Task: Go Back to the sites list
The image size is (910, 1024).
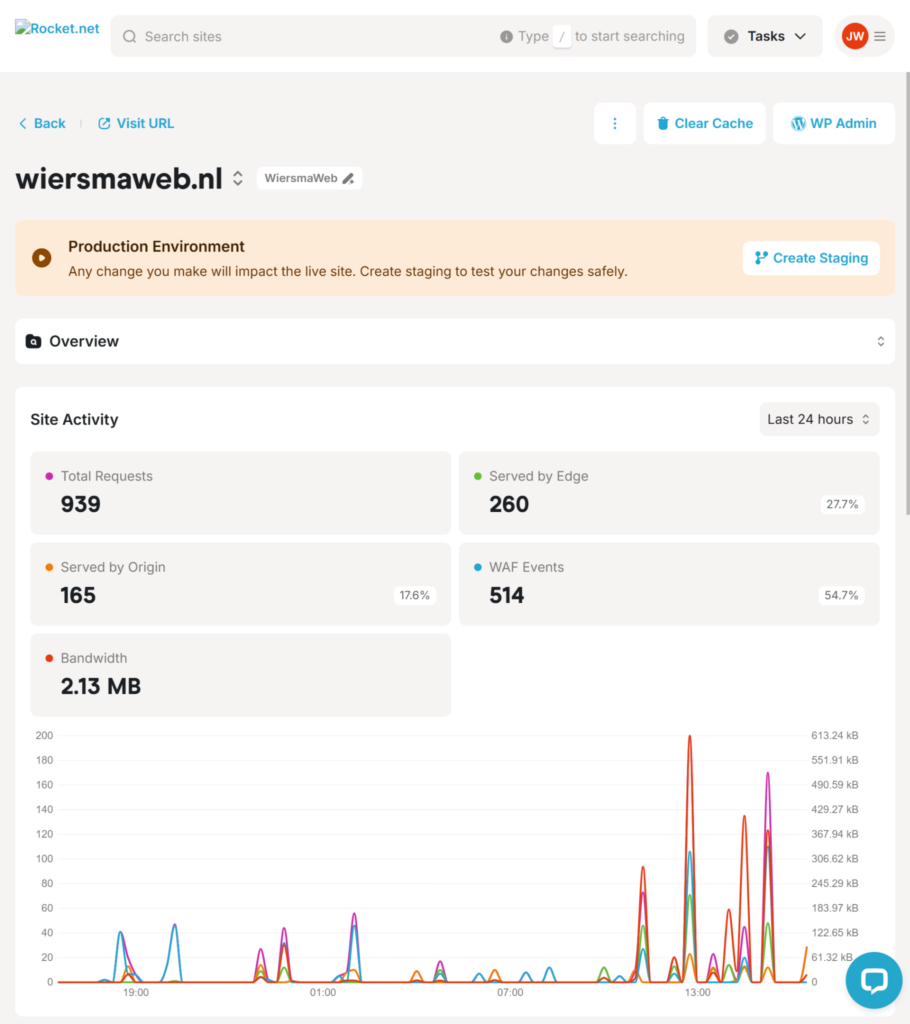Action: 42,123
